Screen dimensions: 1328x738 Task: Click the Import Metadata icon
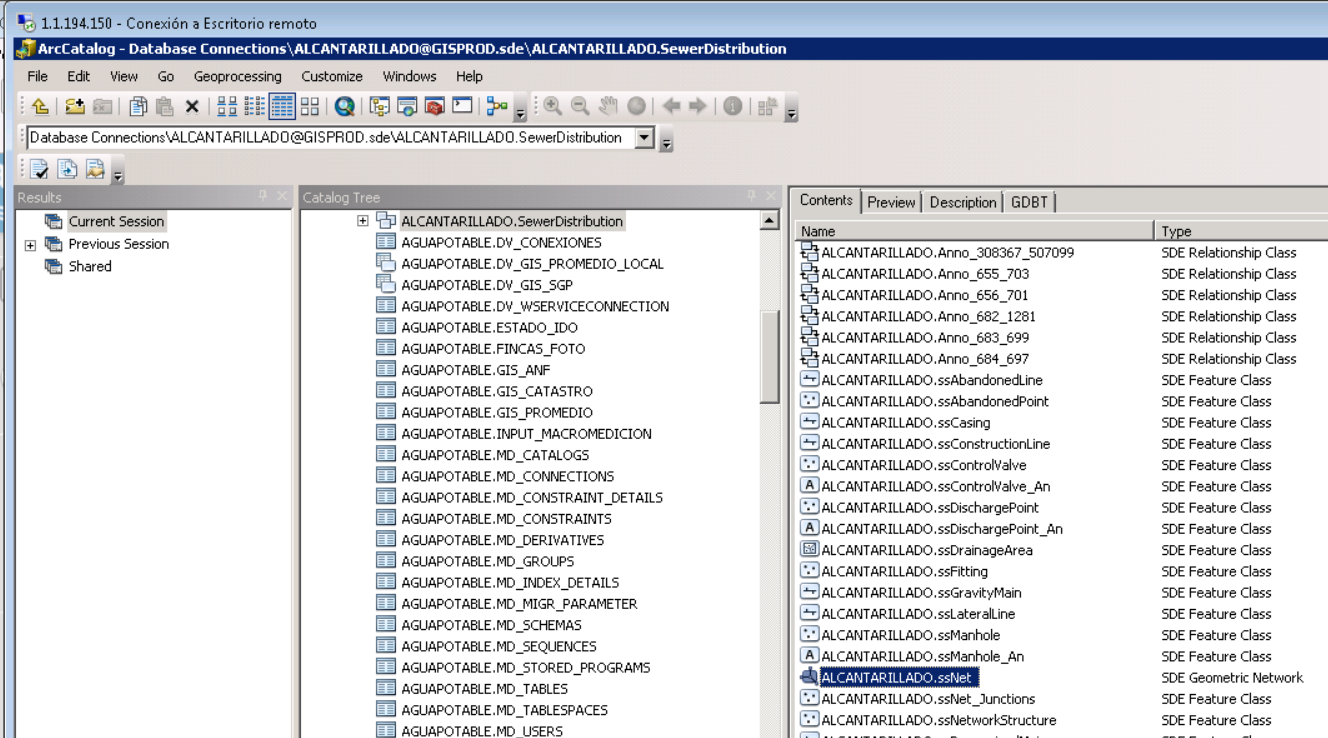[x=95, y=169]
